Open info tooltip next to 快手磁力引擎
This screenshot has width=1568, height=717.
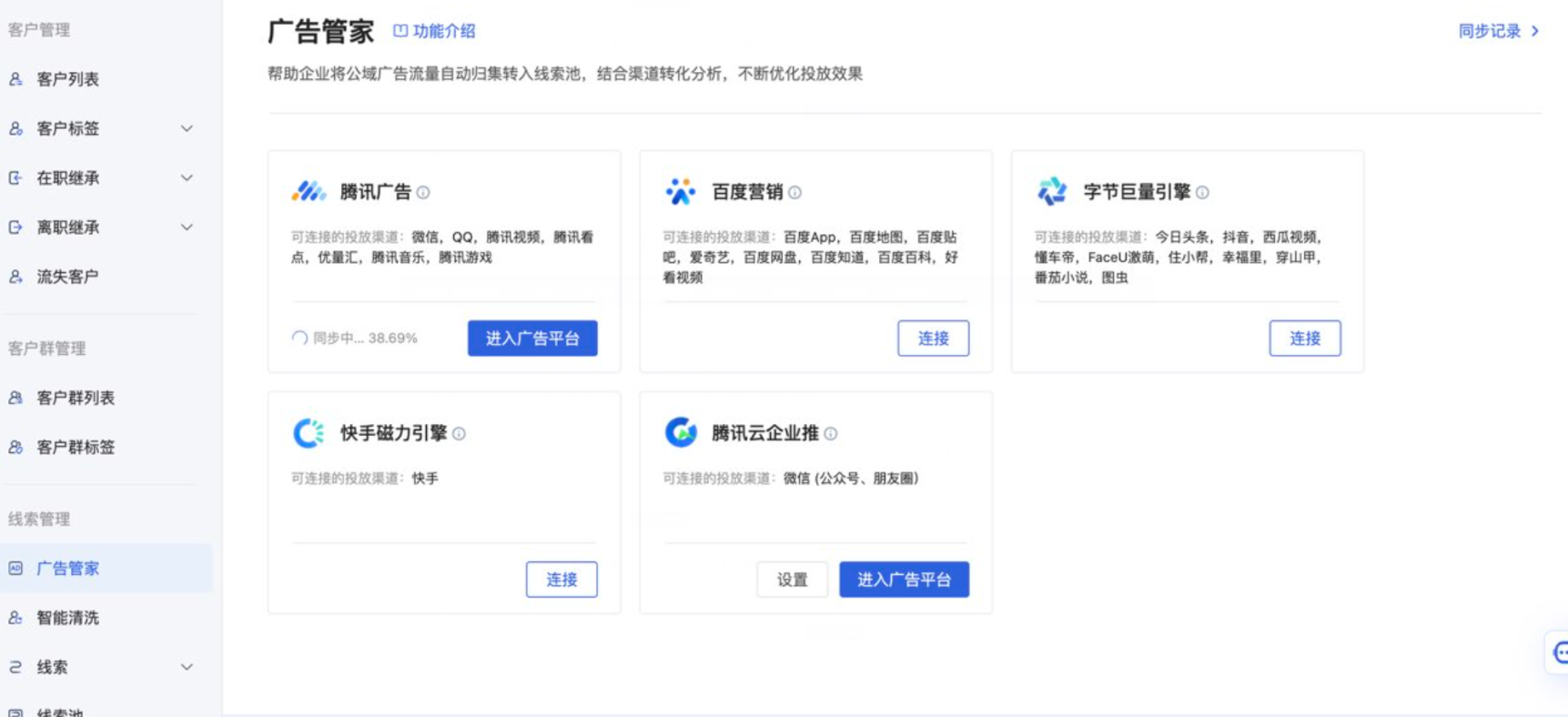pos(460,434)
